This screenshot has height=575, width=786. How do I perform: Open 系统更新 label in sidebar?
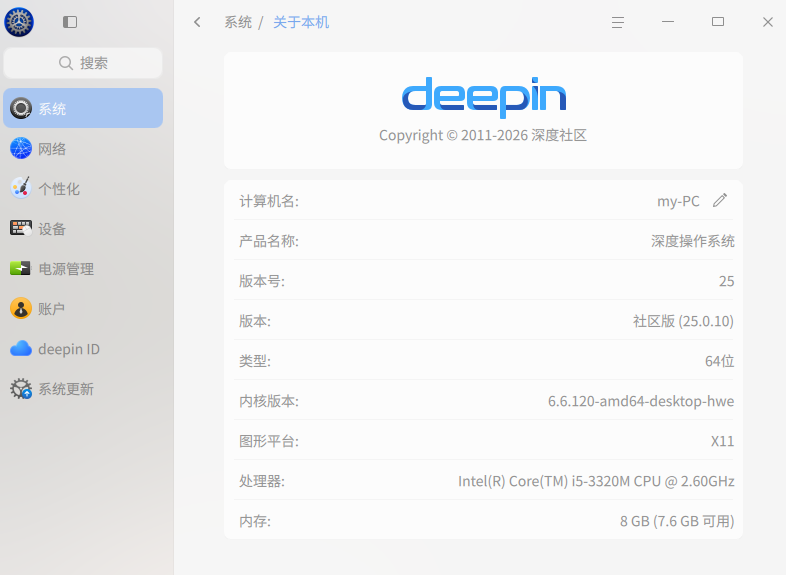pos(66,389)
